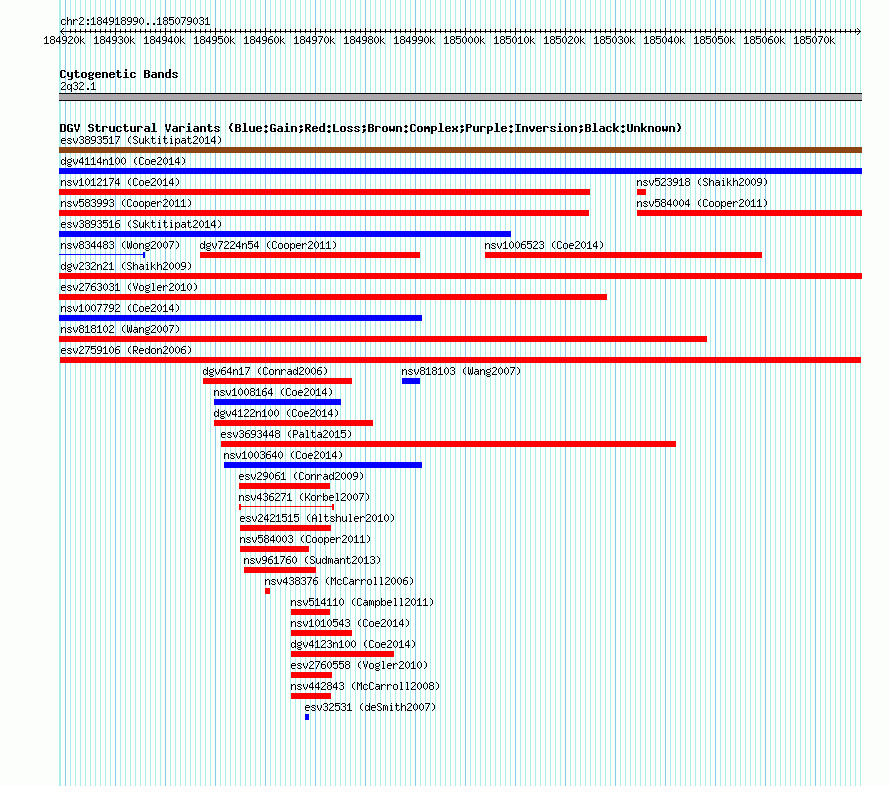This screenshot has height=786, width=890.
Task: Click the red dgv7224n54 loss bar
Action: click(310, 255)
